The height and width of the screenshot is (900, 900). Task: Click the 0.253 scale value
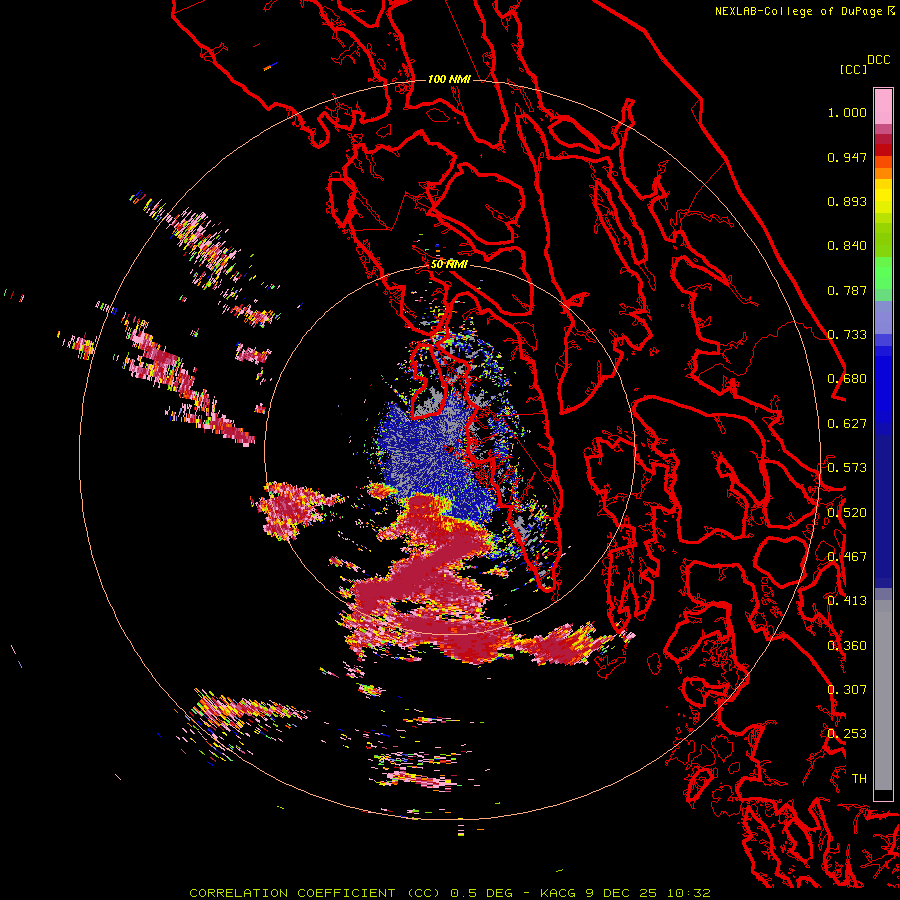click(847, 734)
